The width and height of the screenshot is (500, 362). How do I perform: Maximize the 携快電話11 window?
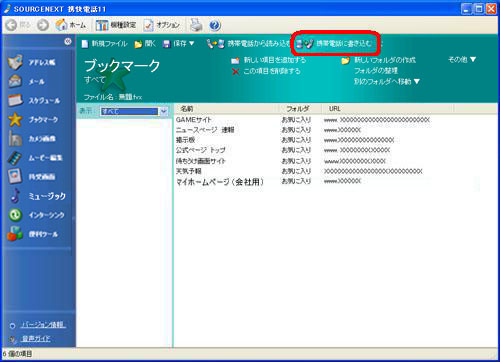tap(479, 9)
